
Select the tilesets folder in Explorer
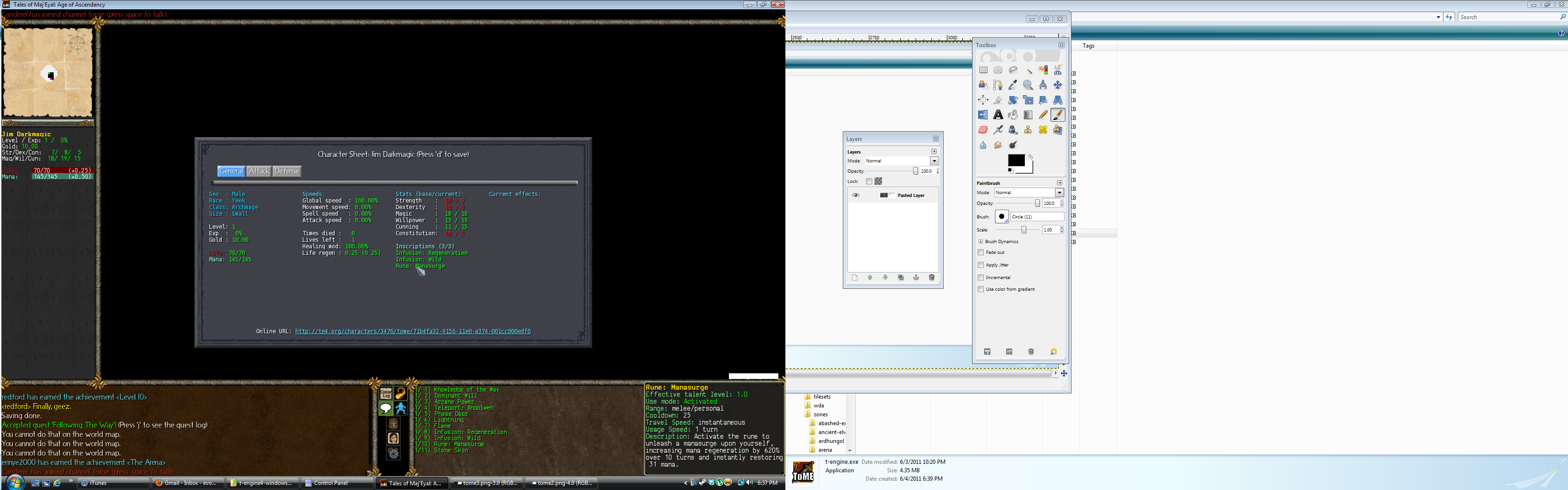[818, 396]
